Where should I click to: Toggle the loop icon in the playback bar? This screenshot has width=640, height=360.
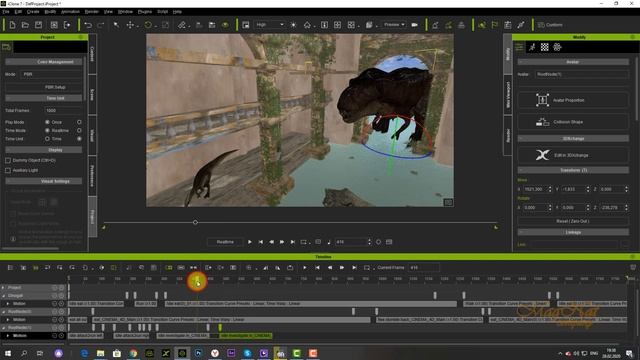click(x=303, y=242)
